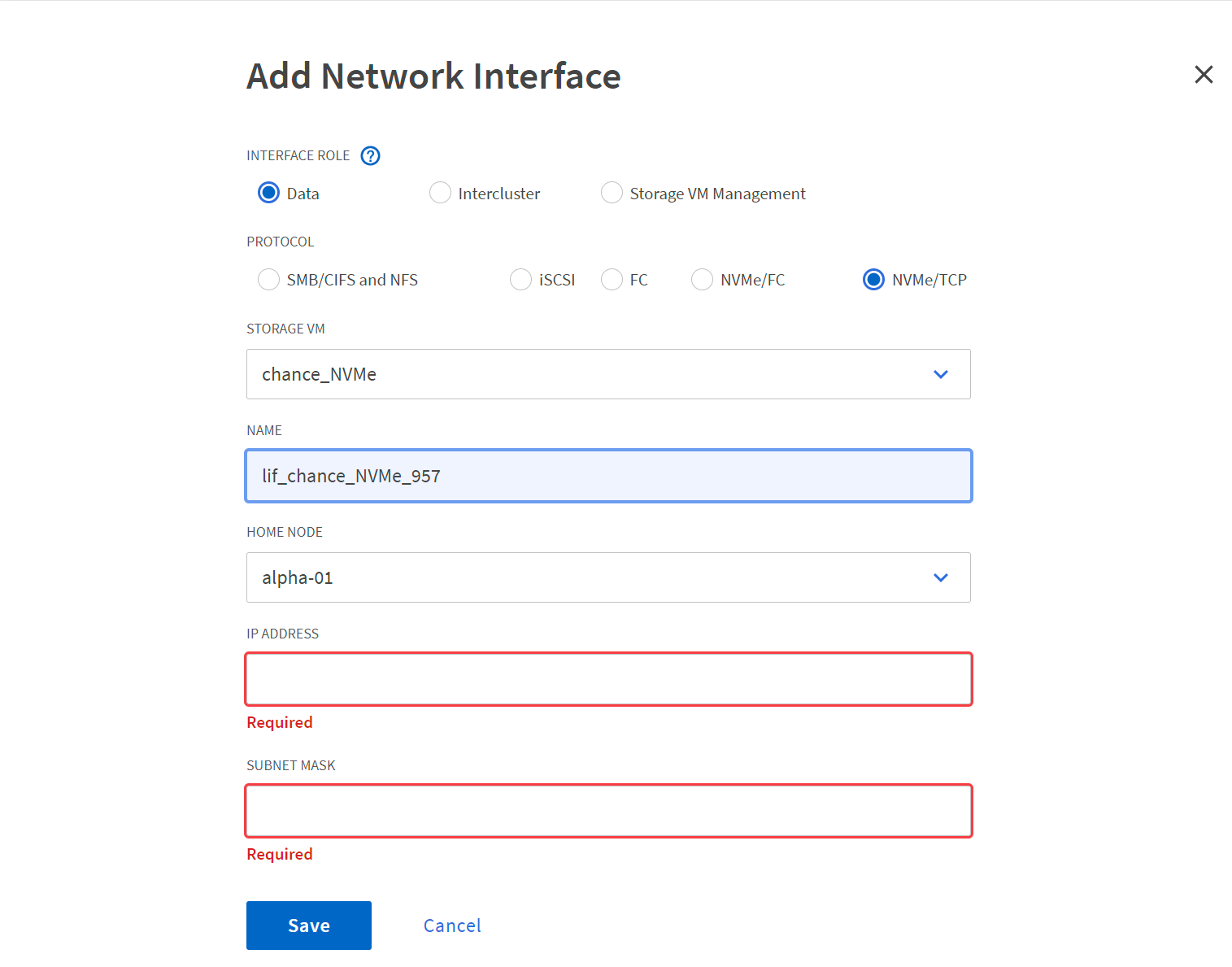Select the Data interface role
This screenshot has height=967, width=1232.
(268, 193)
